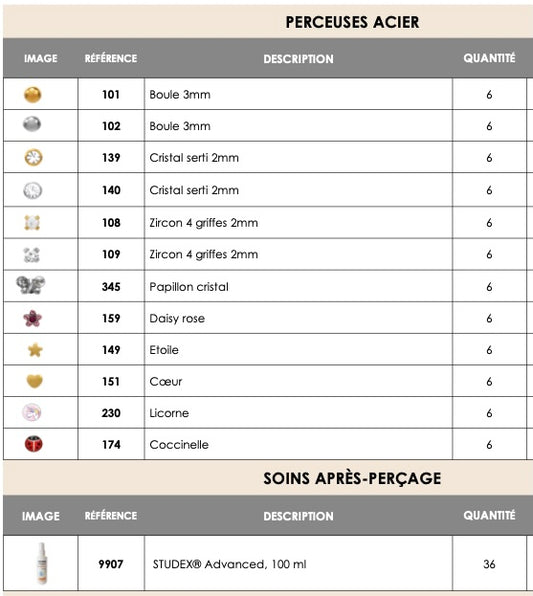
Task: Click the red Coccinelle ladybug icon
Action: (x=33, y=444)
